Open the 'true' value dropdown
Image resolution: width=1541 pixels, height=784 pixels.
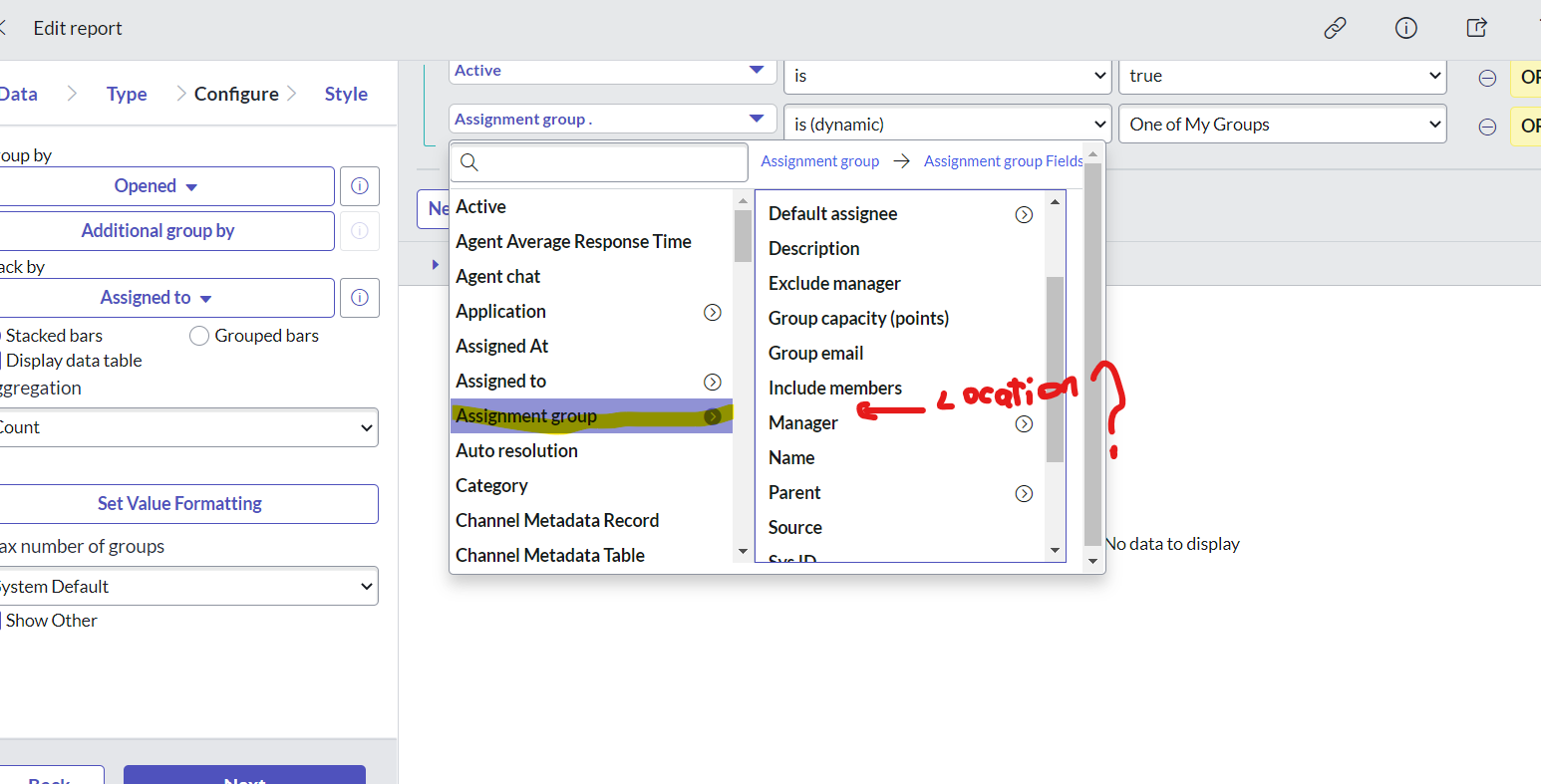1282,76
